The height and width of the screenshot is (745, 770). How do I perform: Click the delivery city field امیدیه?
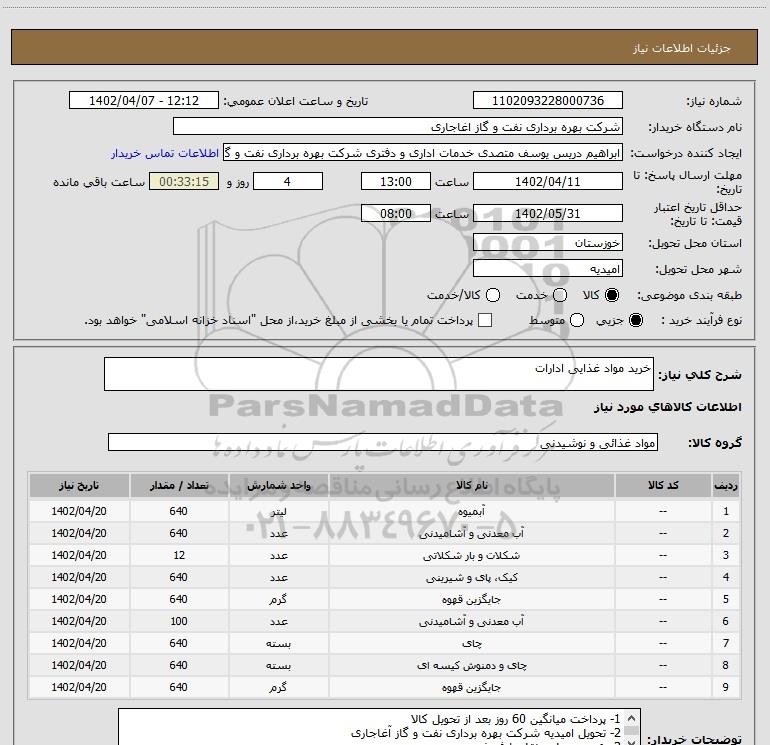548,269
